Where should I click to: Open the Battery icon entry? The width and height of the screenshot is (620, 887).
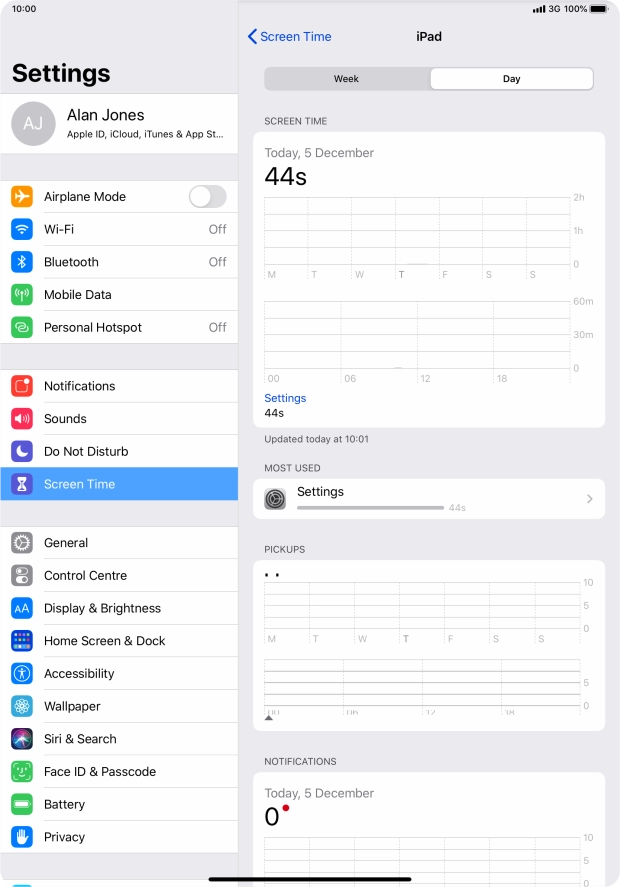pos(22,804)
